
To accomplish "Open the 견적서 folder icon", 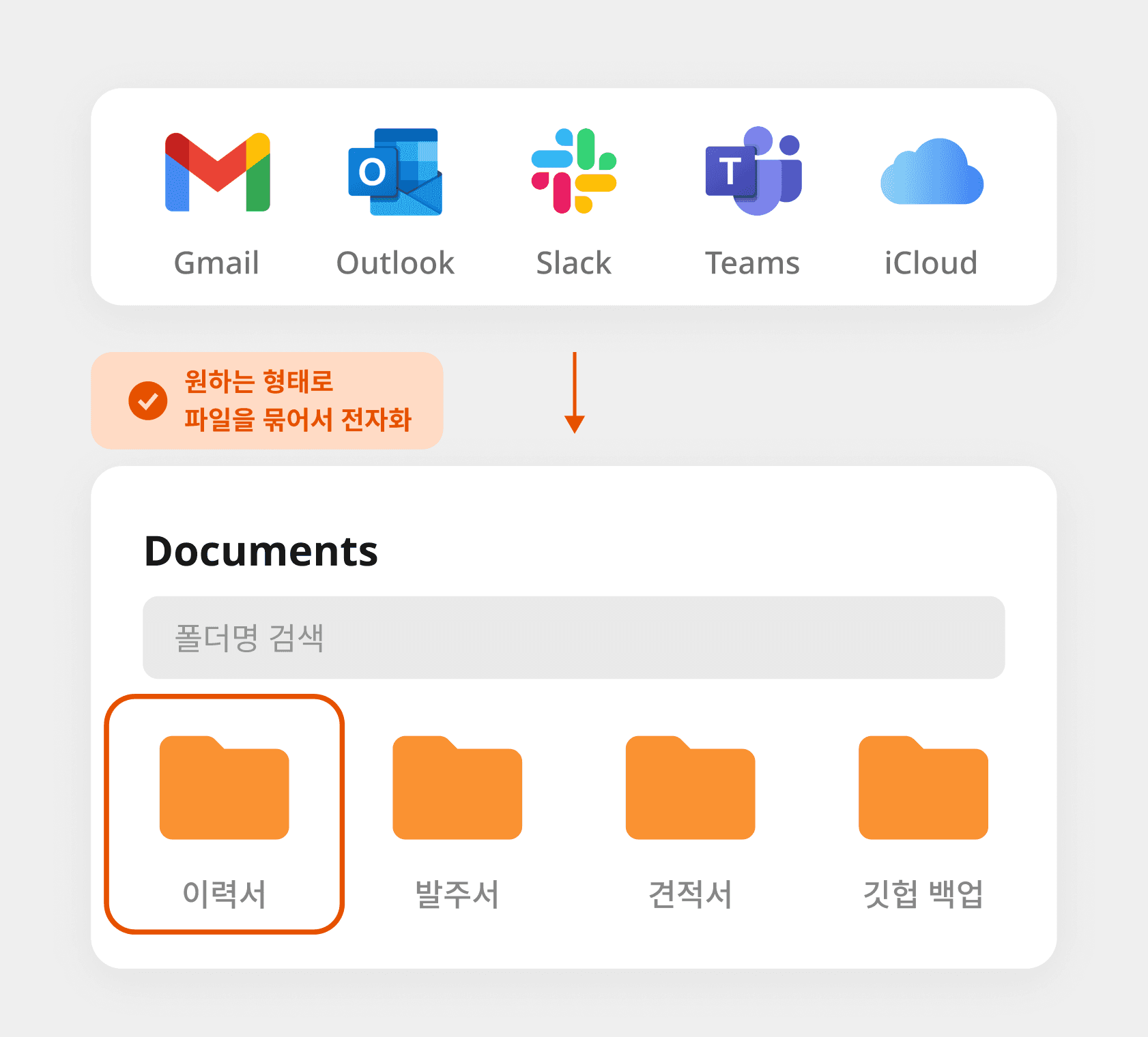I will pos(690,787).
